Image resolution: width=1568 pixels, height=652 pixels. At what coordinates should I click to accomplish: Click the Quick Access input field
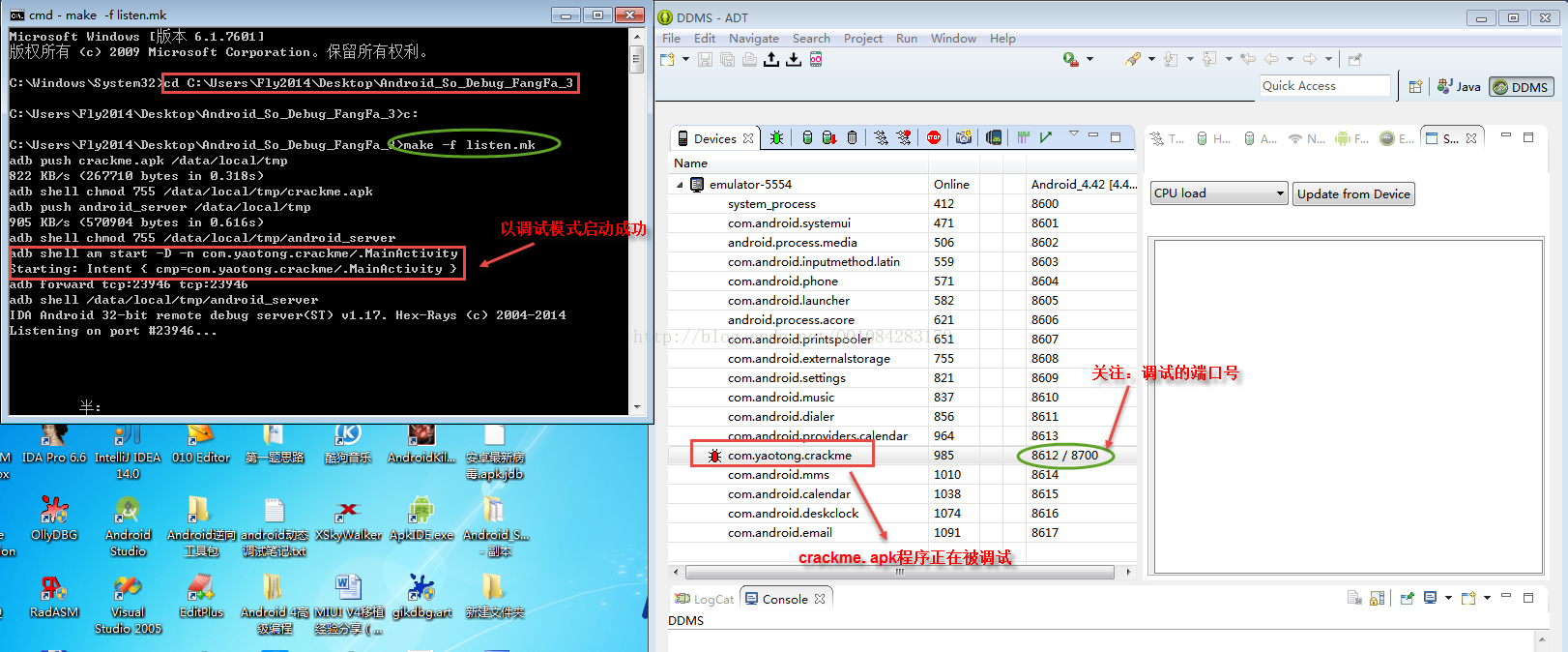(x=1324, y=85)
